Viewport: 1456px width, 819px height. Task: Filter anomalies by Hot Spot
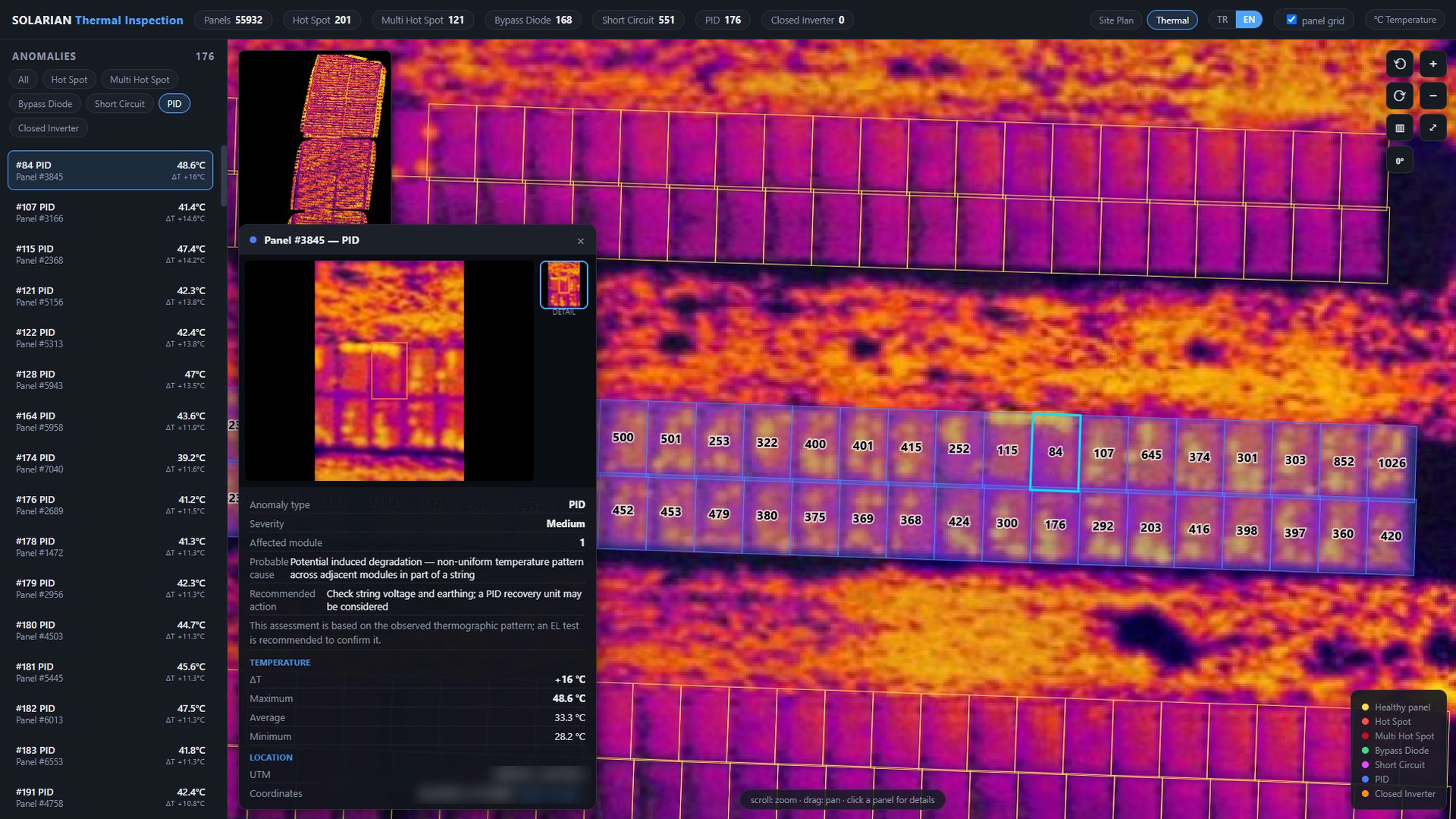69,80
